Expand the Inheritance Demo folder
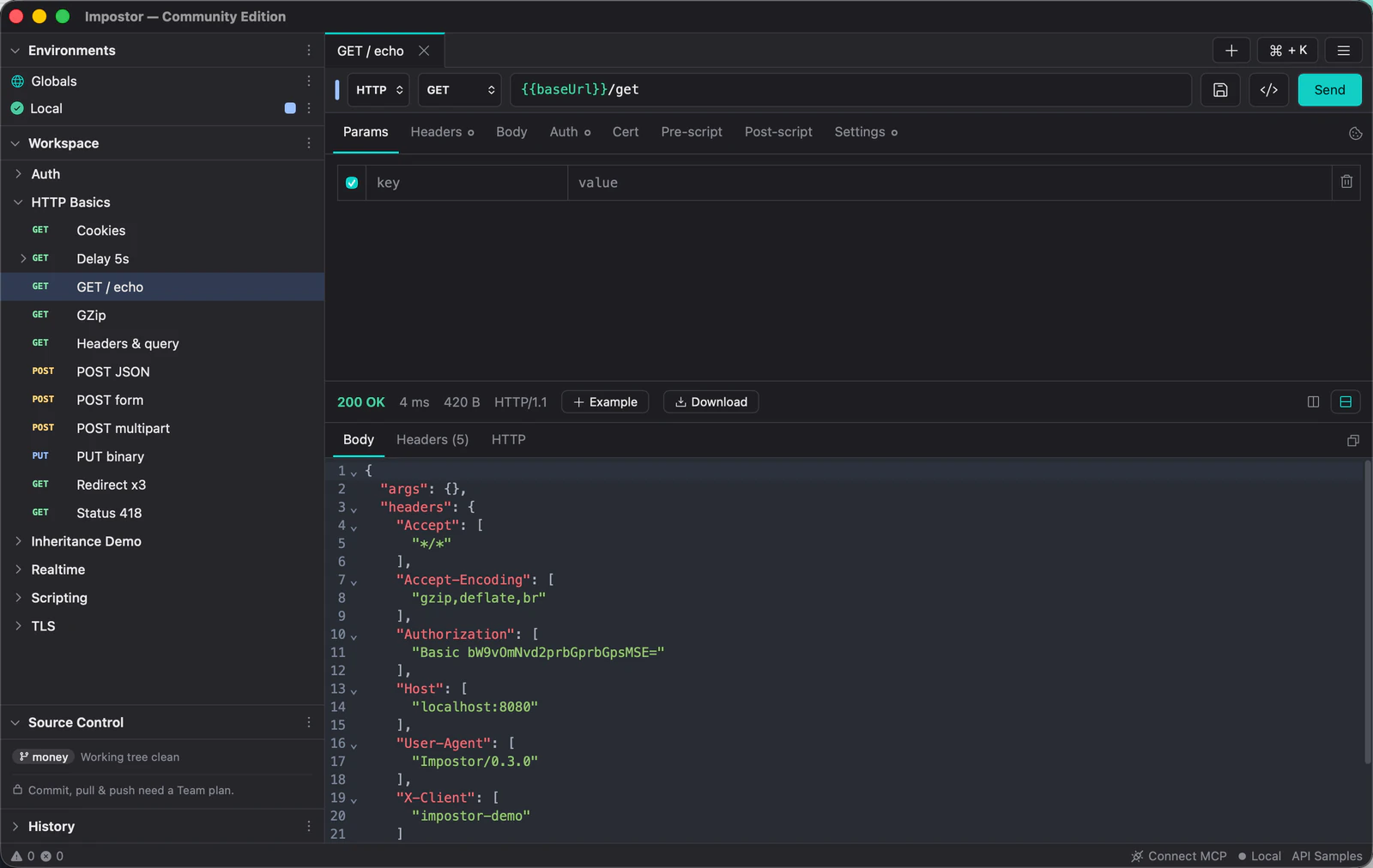1373x868 pixels. 18,540
